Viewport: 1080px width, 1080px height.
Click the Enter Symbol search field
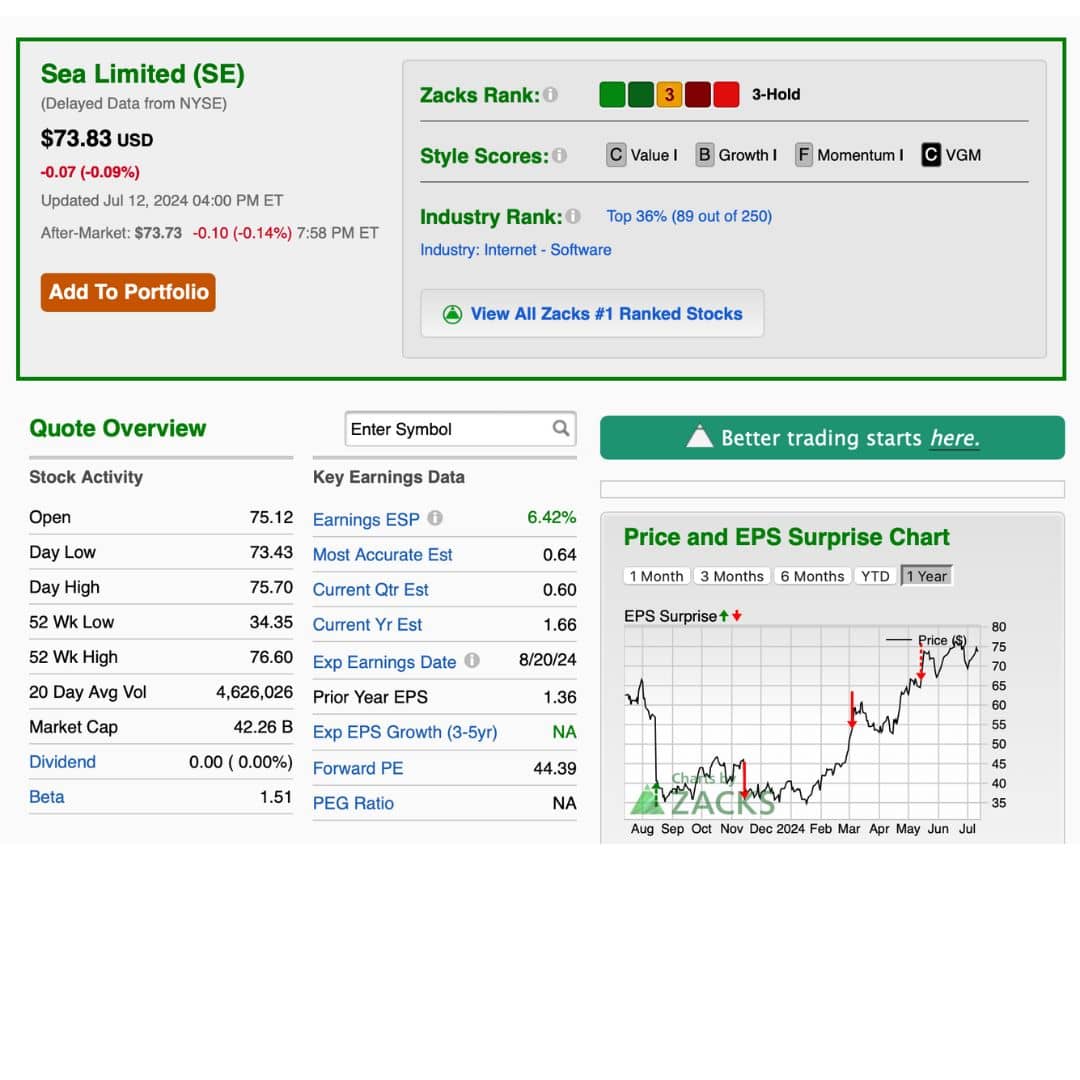coord(460,429)
